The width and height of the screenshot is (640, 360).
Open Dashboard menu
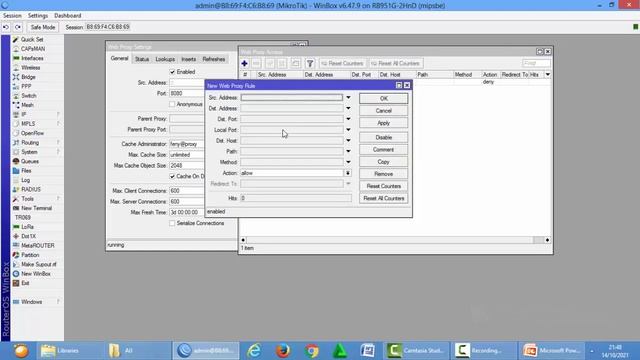click(67, 16)
